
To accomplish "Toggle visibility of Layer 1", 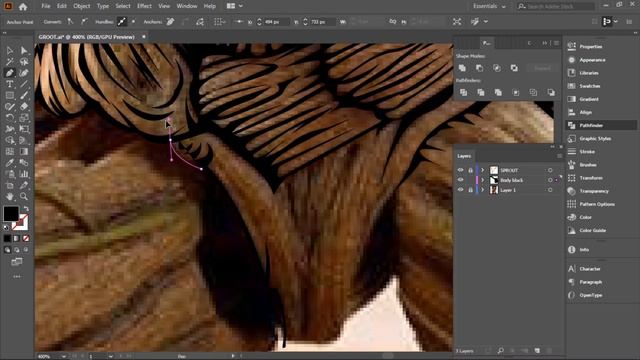I will pyautogui.click(x=460, y=190).
